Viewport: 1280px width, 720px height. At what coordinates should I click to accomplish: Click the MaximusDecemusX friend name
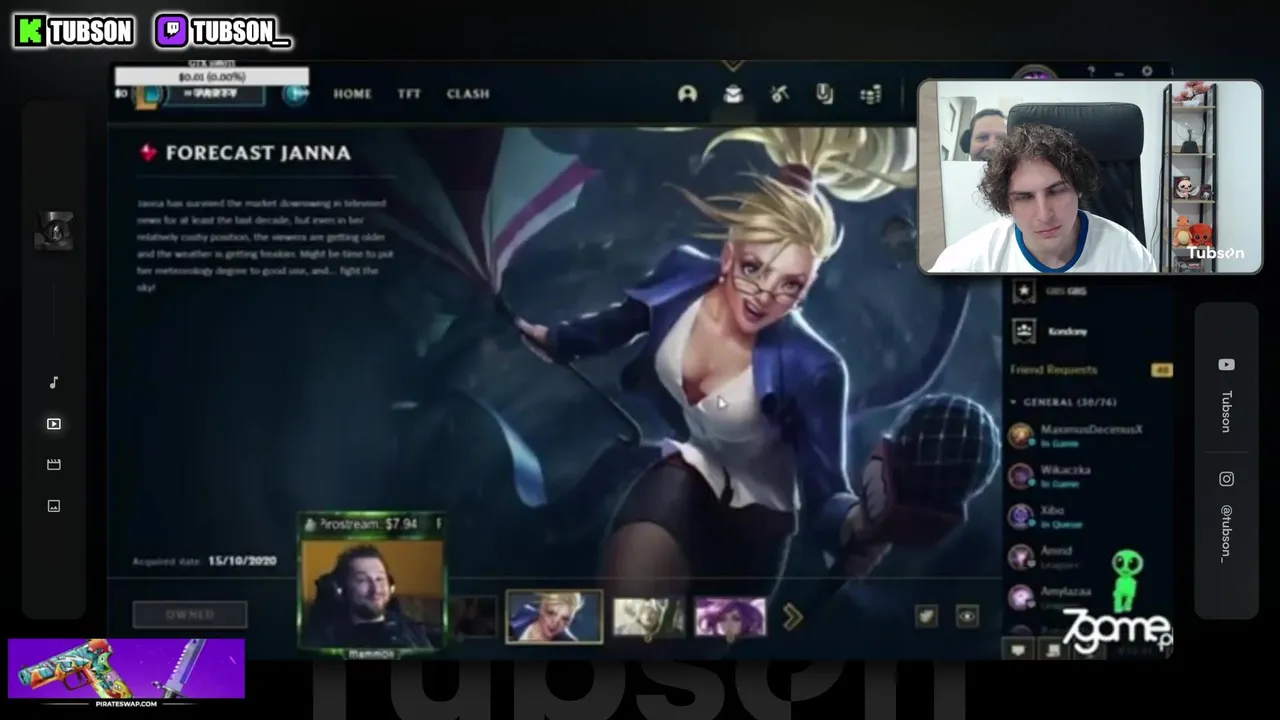[x=1091, y=429]
